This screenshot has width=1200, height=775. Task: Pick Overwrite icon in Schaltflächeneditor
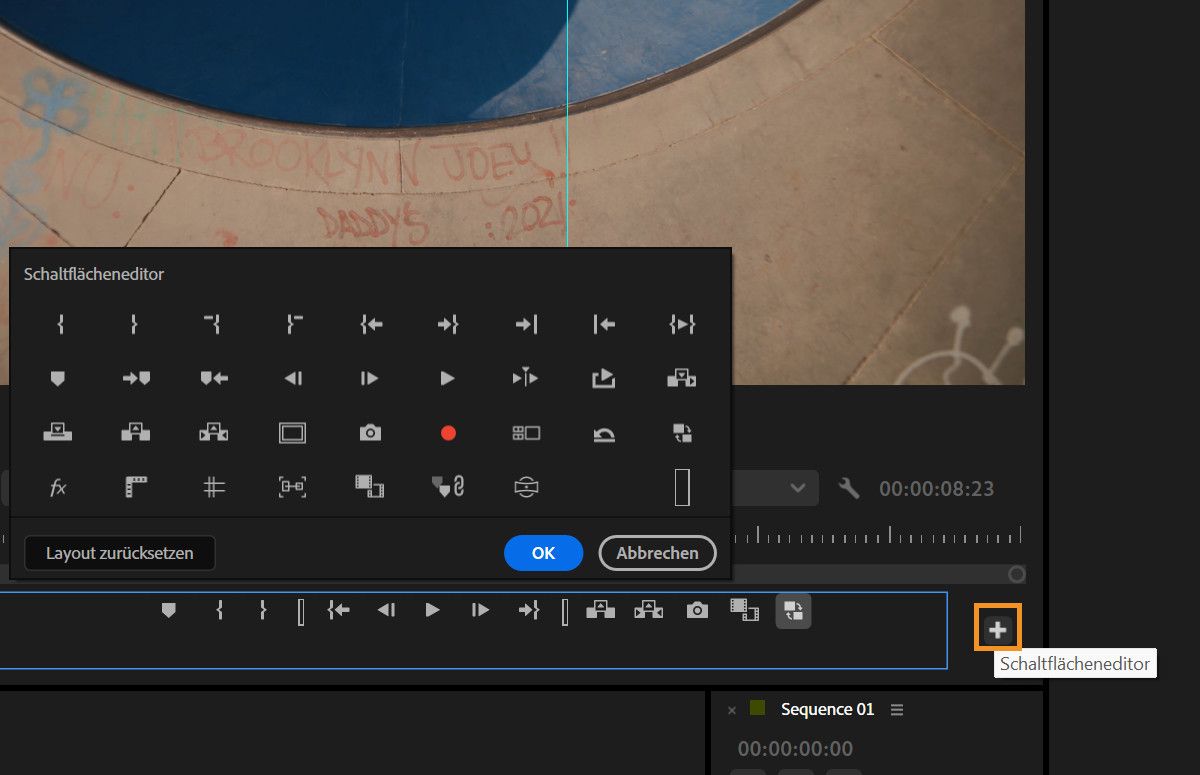point(58,432)
